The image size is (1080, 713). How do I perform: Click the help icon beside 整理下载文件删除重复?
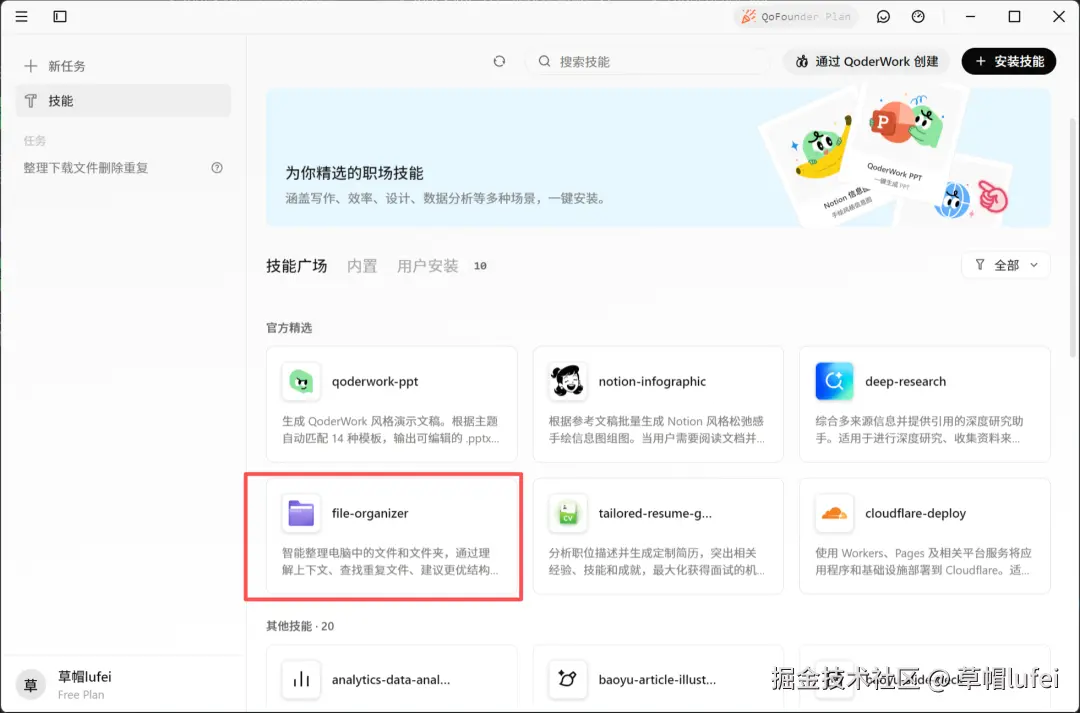coord(217,167)
